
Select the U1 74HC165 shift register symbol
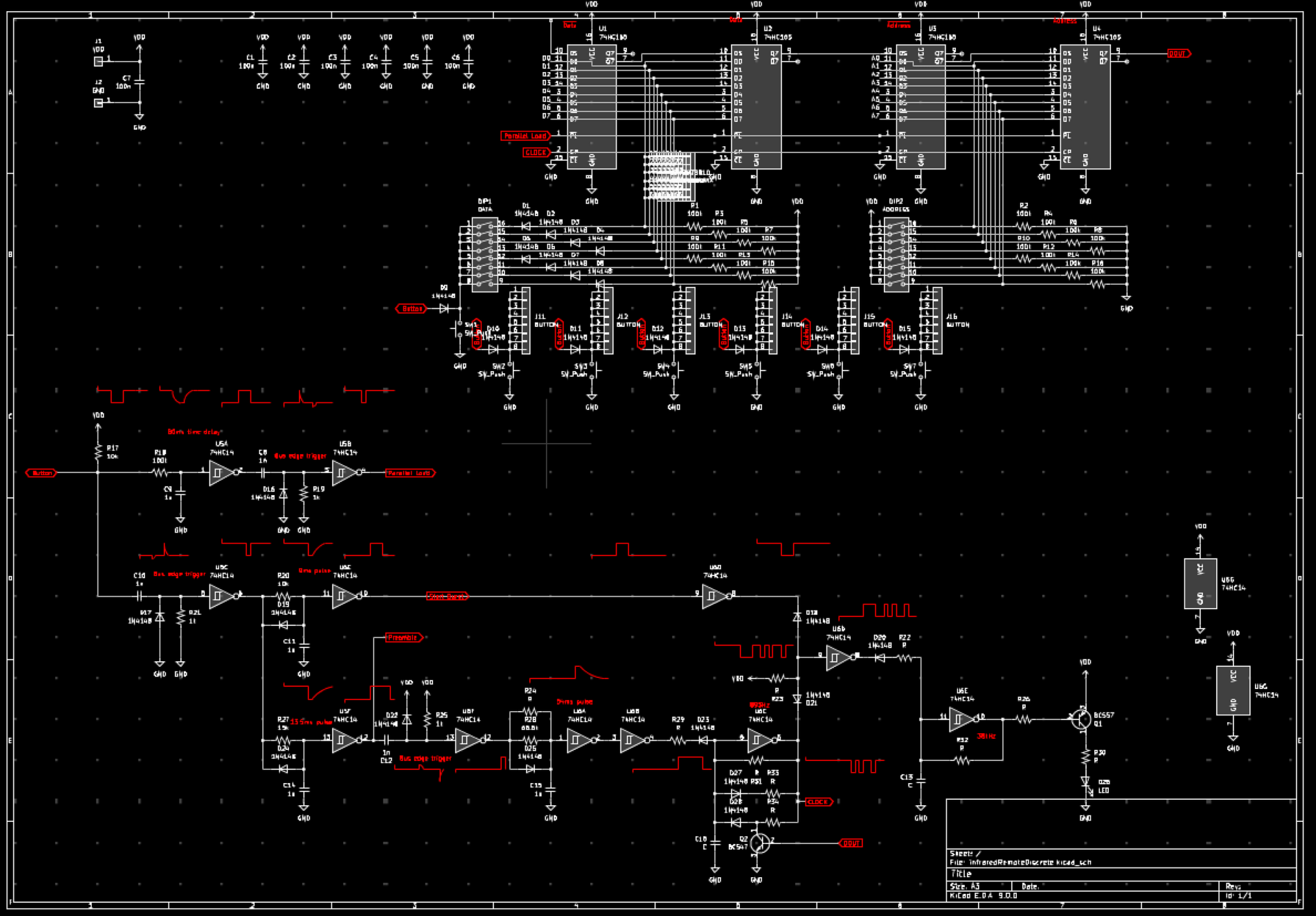coord(592,107)
